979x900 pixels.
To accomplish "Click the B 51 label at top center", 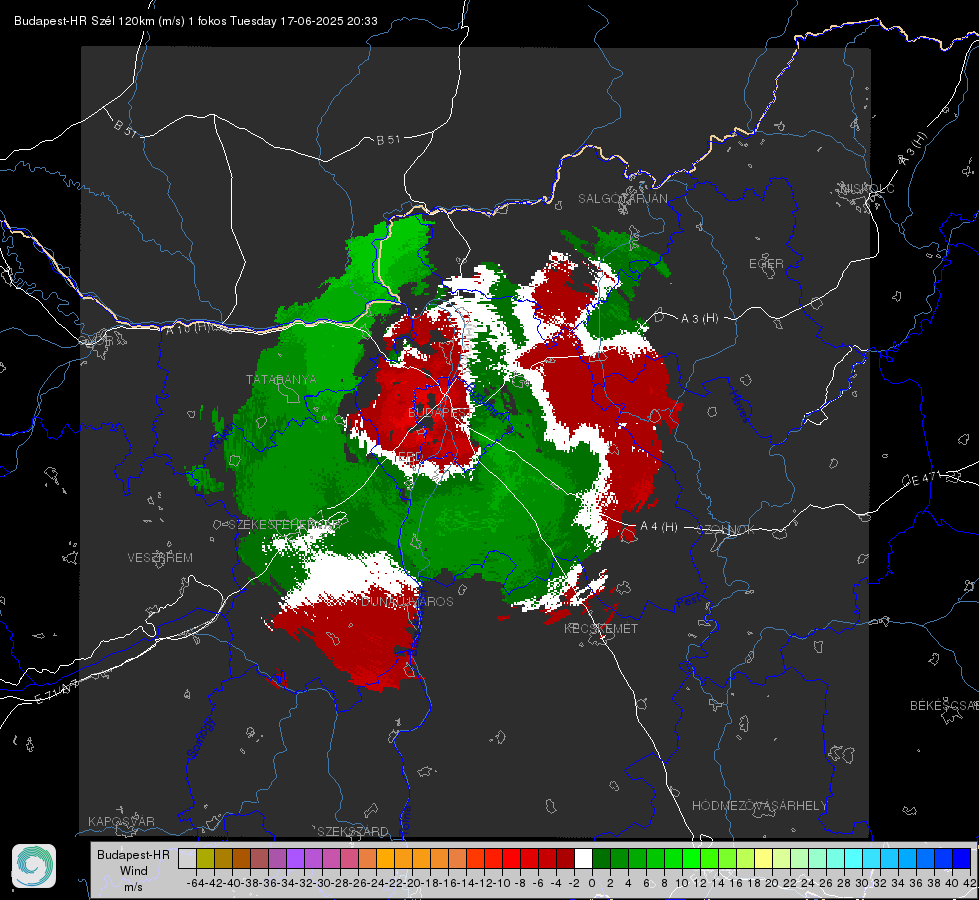I will 388,140.
